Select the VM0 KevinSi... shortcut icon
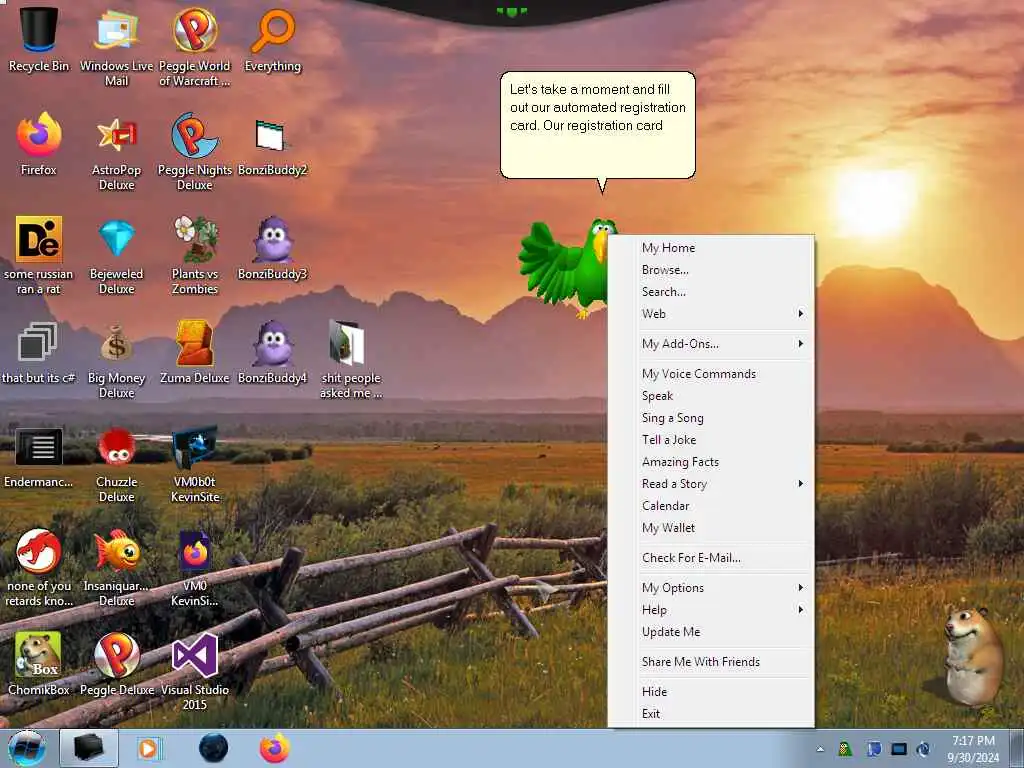This screenshot has height=768, width=1024. coord(195,568)
